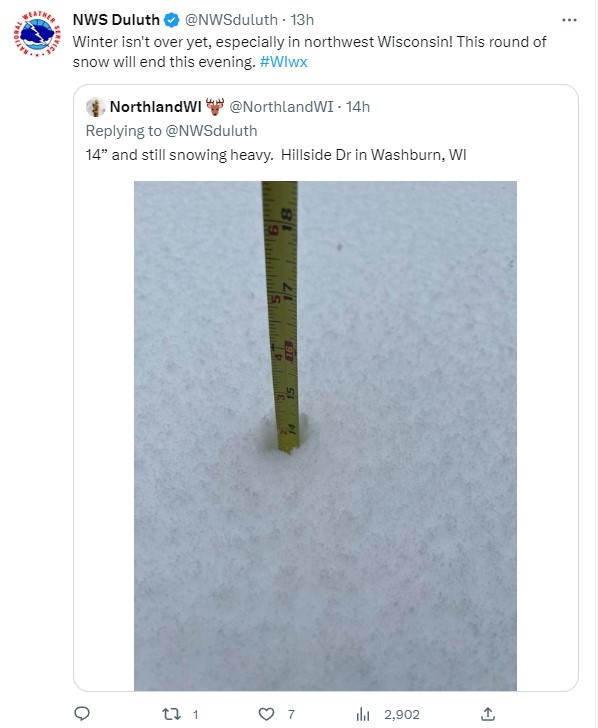Click the share upload icon
This screenshot has height=728, width=598.
(x=488, y=714)
